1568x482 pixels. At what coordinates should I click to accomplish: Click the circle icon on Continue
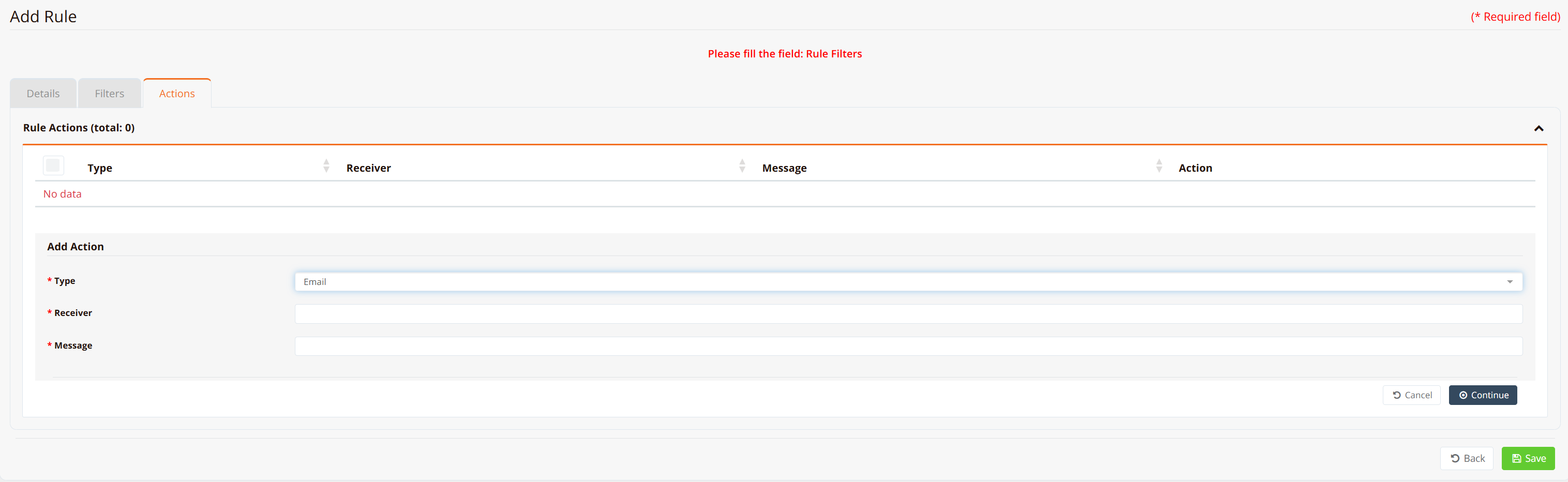pyautogui.click(x=1462, y=395)
